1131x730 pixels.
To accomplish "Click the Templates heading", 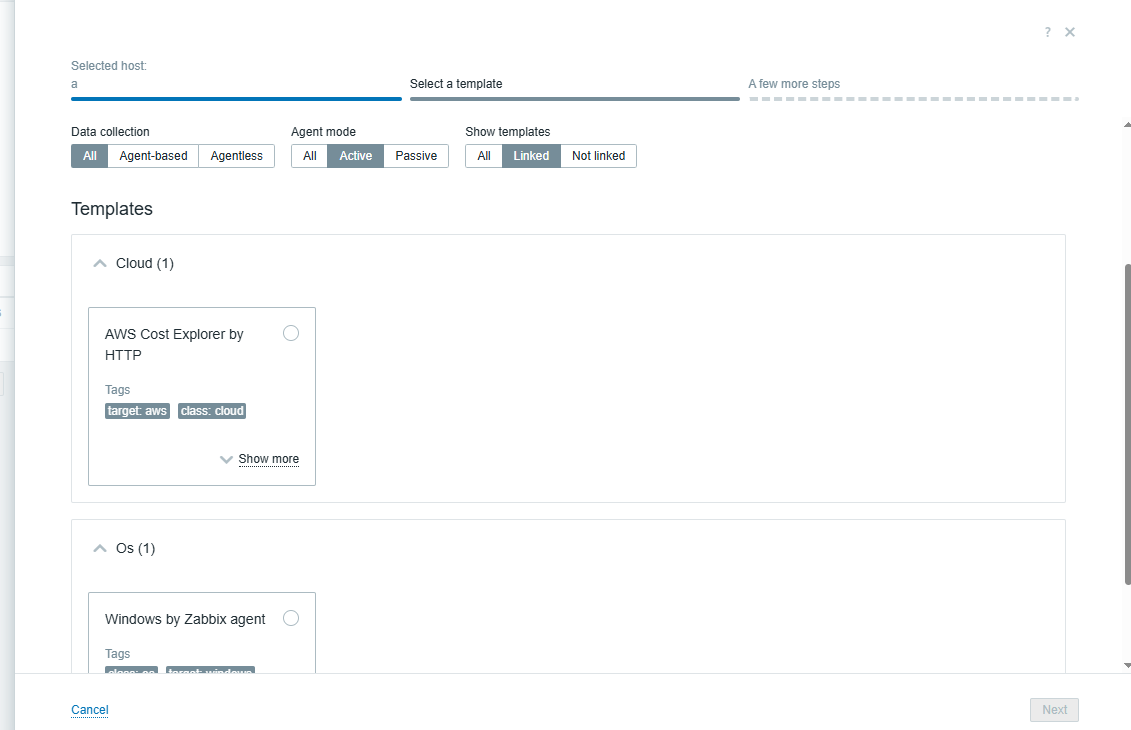I will tap(112, 208).
